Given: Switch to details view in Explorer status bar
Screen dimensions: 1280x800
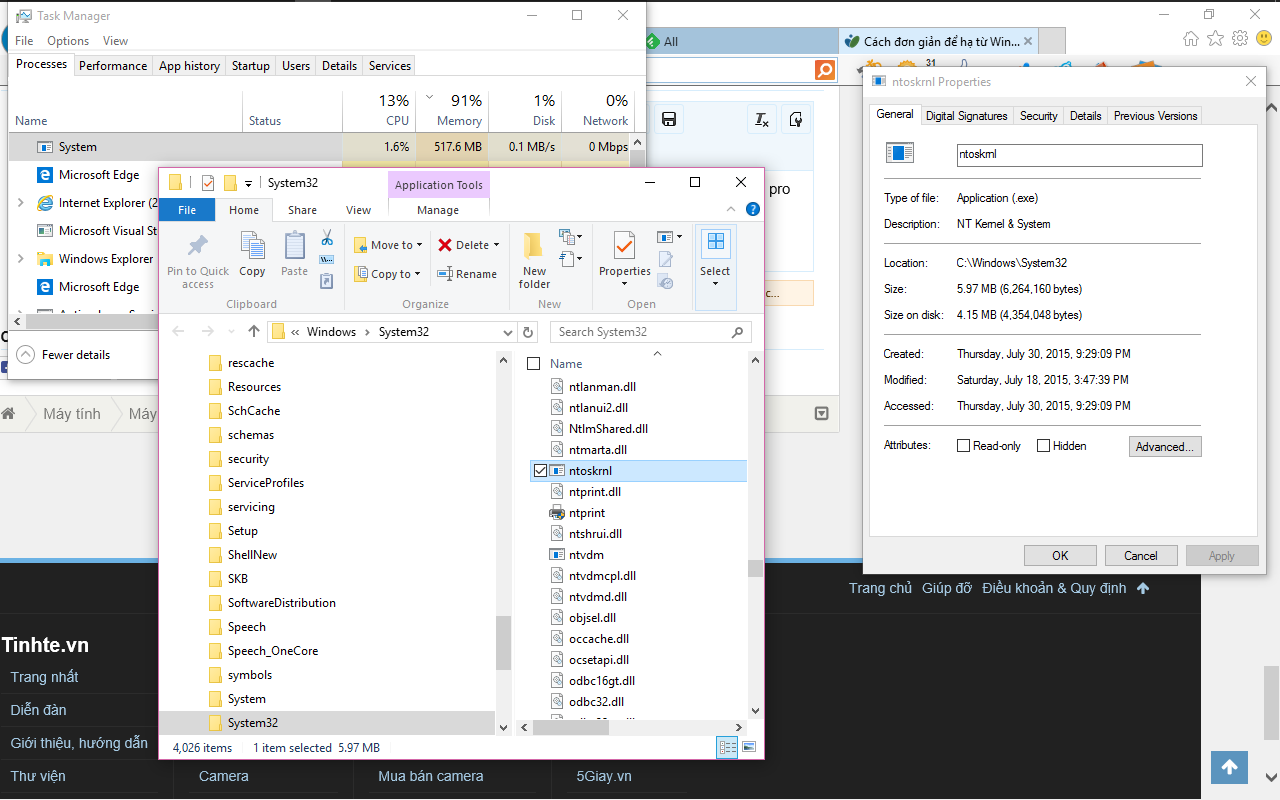Looking at the screenshot, I should [728, 747].
